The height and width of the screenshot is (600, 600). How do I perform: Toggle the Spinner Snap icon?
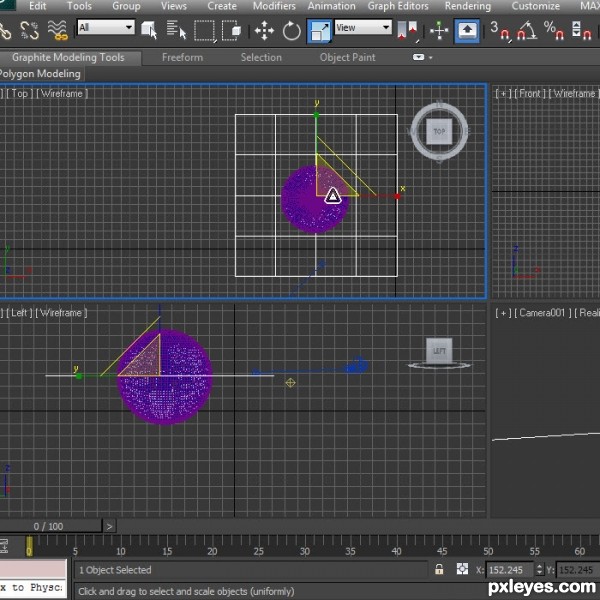click(582, 30)
